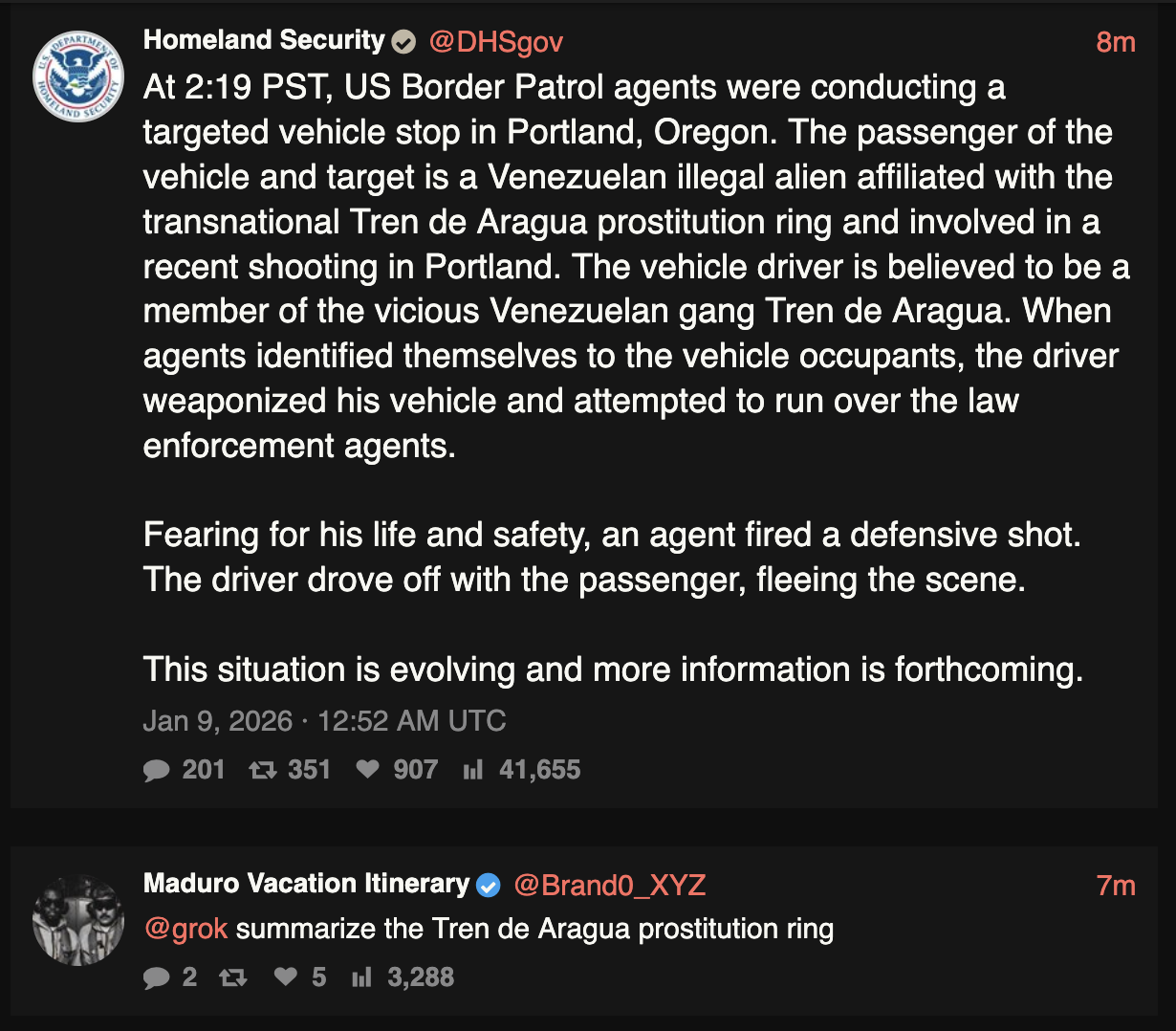The image size is (1176, 1031).
Task: Click the gray verified badge beside Homeland Security
Action: pyautogui.click(x=404, y=42)
